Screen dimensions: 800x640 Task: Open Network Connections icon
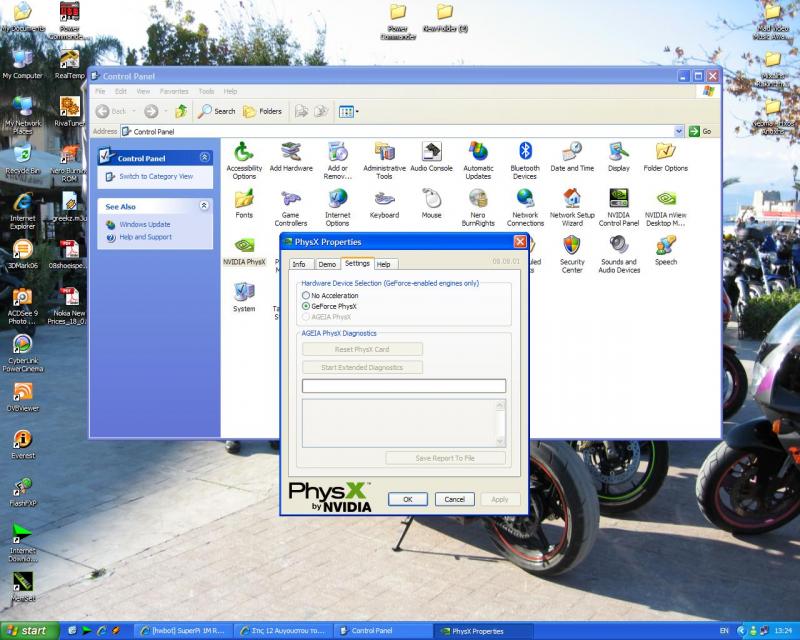[525, 207]
